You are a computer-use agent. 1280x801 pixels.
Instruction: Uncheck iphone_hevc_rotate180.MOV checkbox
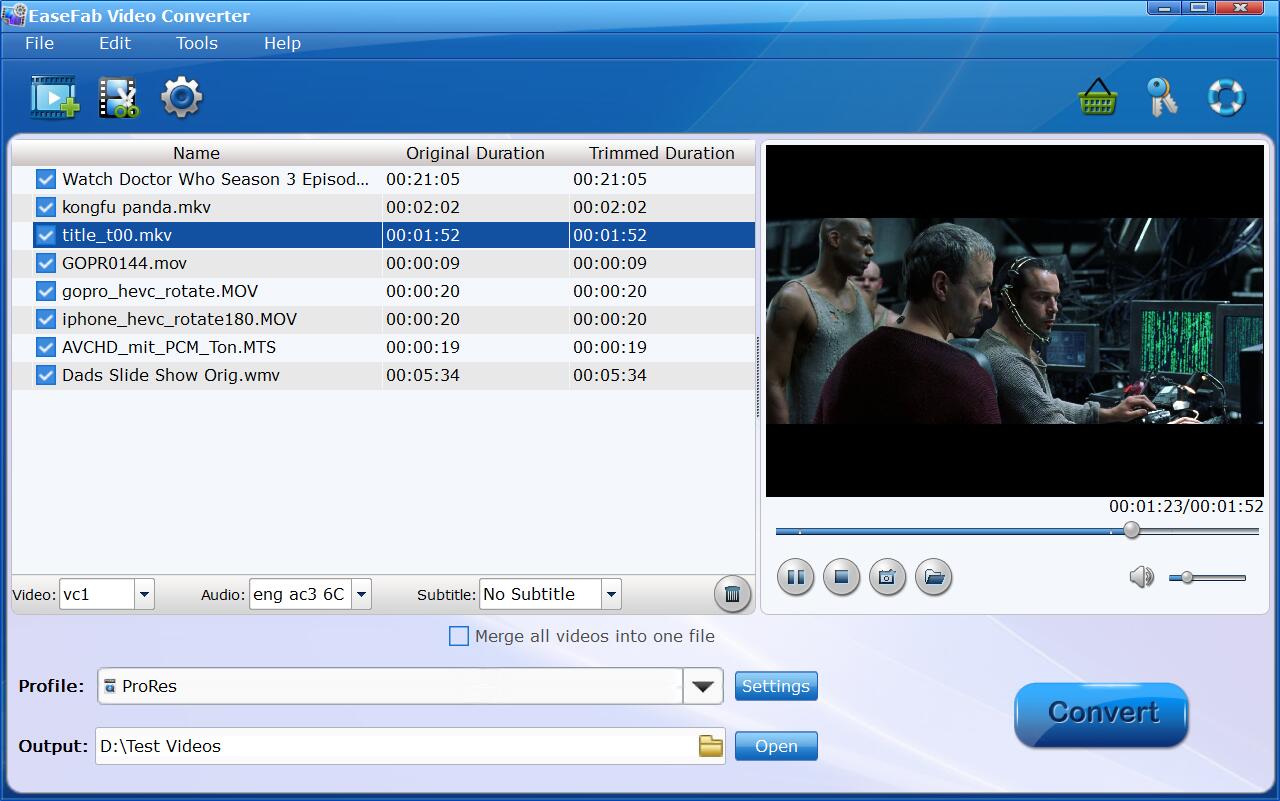[x=45, y=319]
